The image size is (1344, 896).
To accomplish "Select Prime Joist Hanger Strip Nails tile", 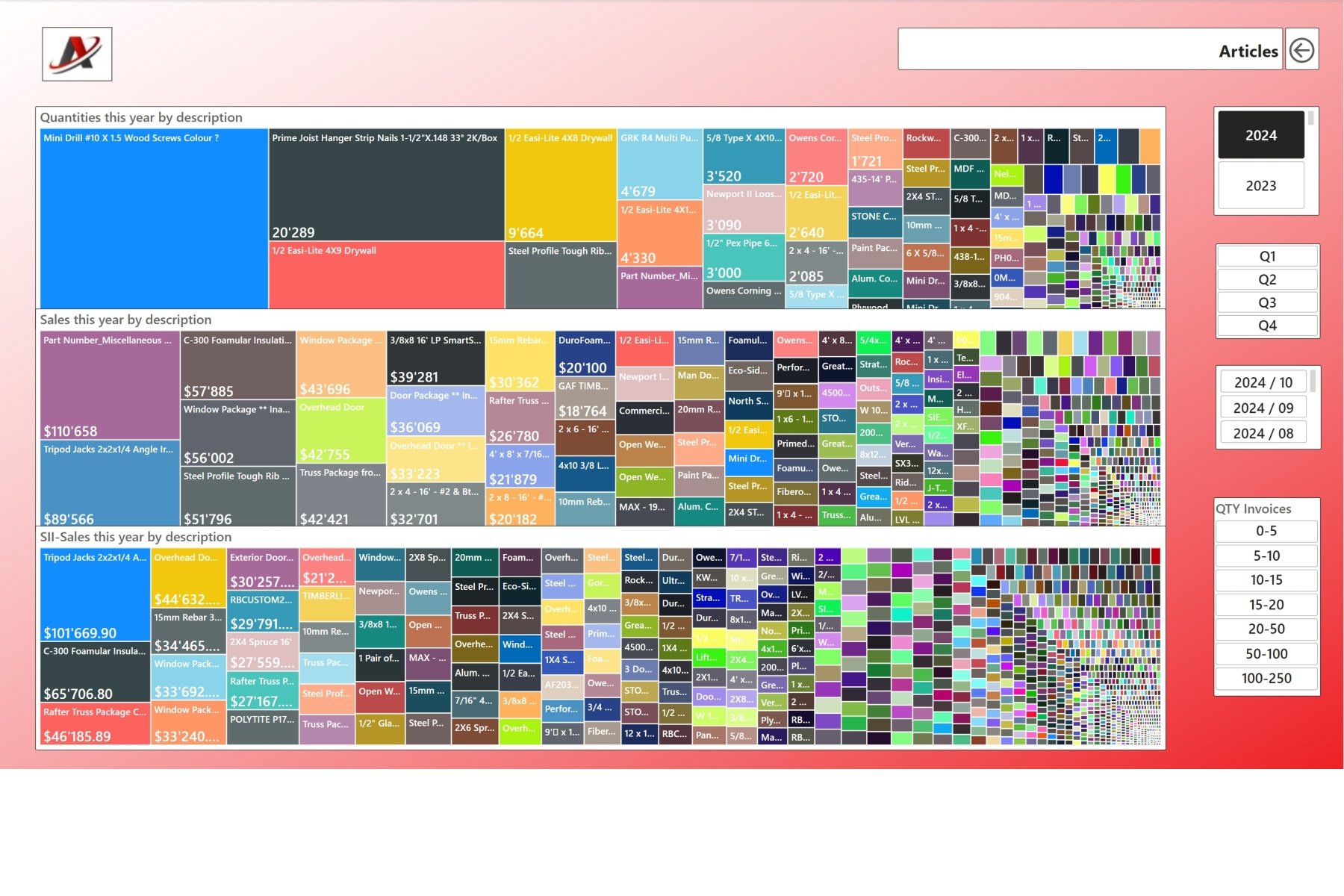I will (x=387, y=185).
